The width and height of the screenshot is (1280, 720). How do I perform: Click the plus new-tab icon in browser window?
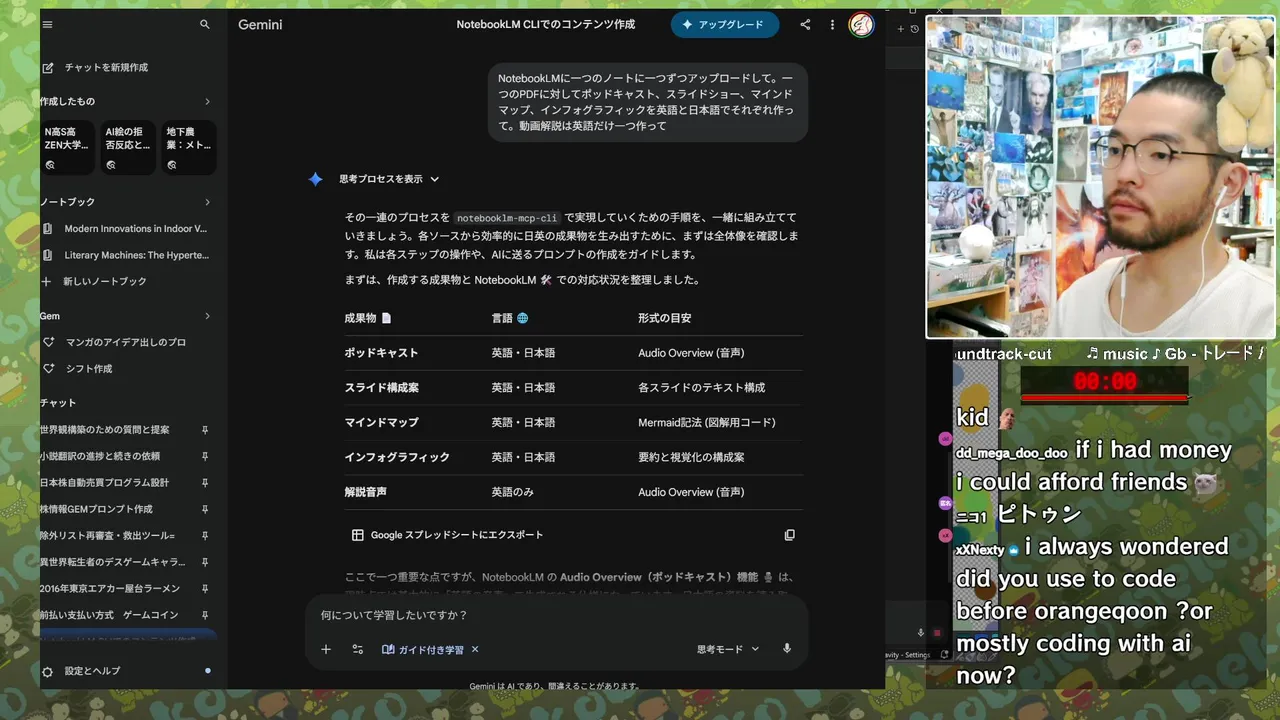point(900,29)
